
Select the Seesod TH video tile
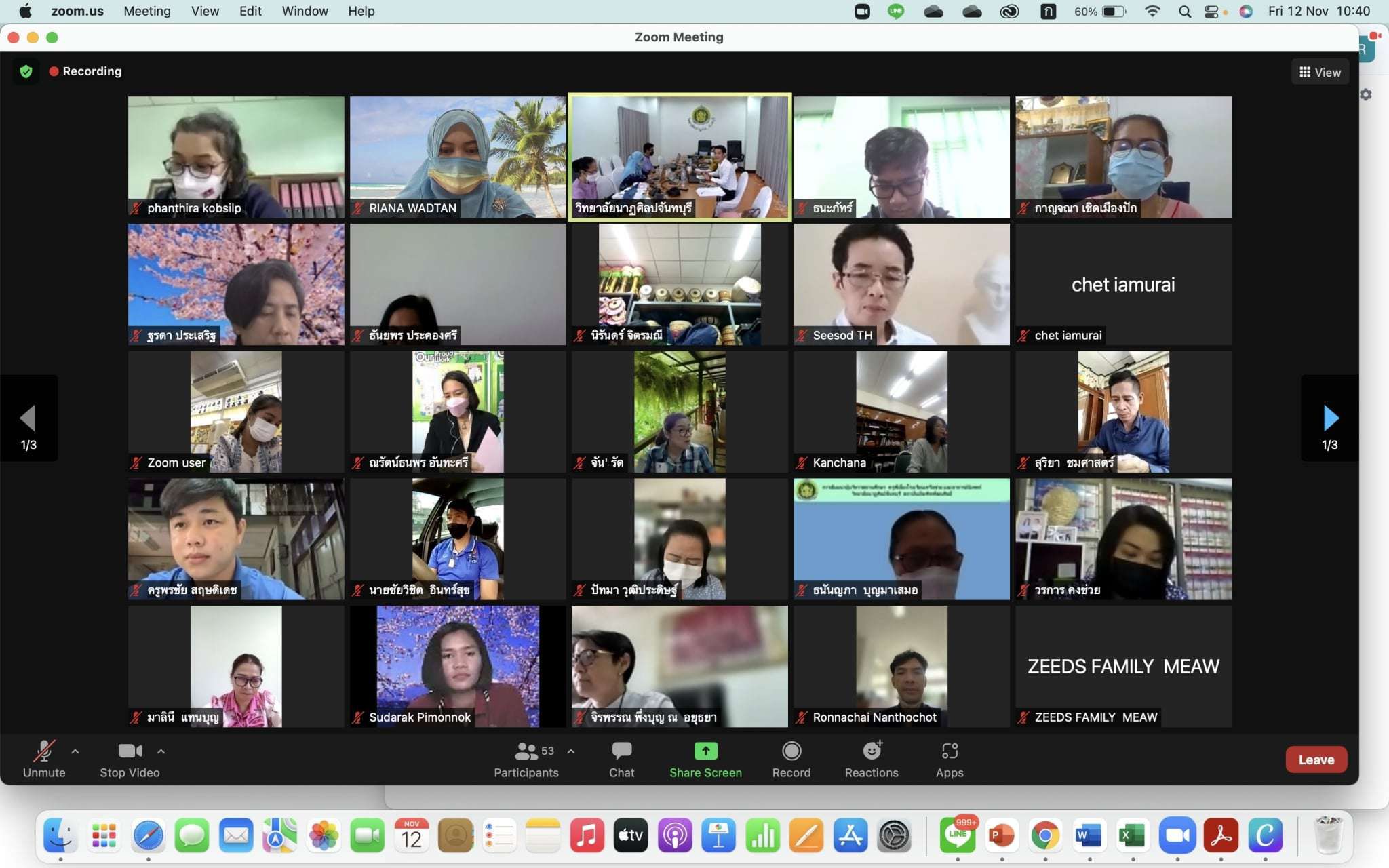click(x=901, y=284)
